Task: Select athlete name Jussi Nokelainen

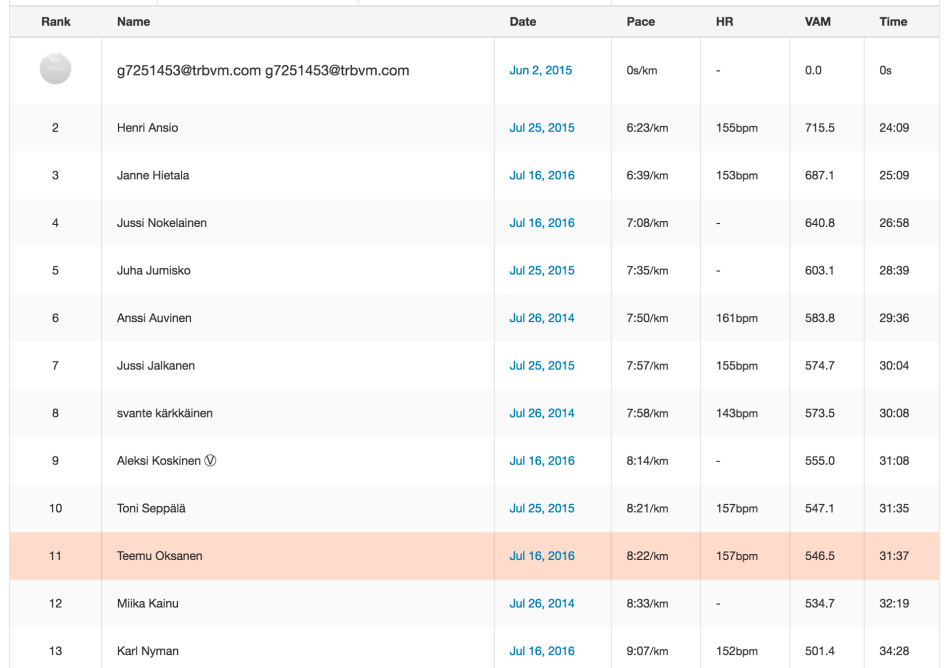Action: 161,223
